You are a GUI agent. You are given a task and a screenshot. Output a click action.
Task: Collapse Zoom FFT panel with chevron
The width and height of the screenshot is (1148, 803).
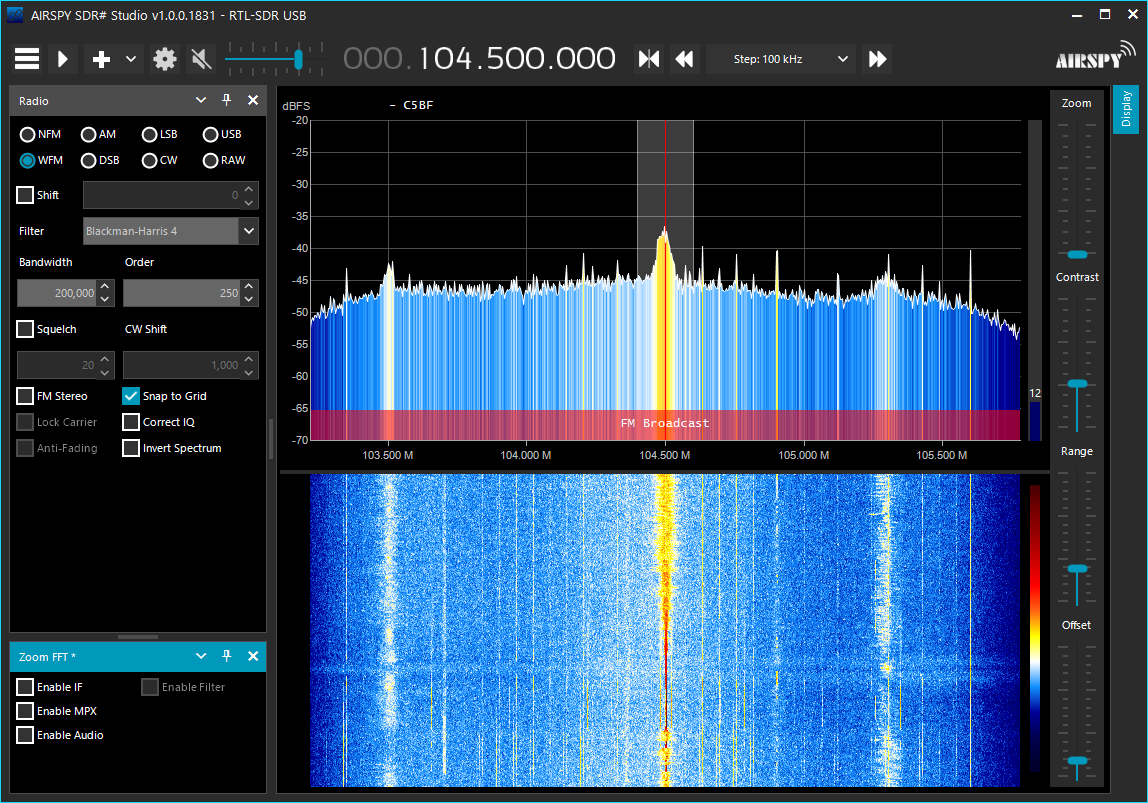pyautogui.click(x=201, y=656)
